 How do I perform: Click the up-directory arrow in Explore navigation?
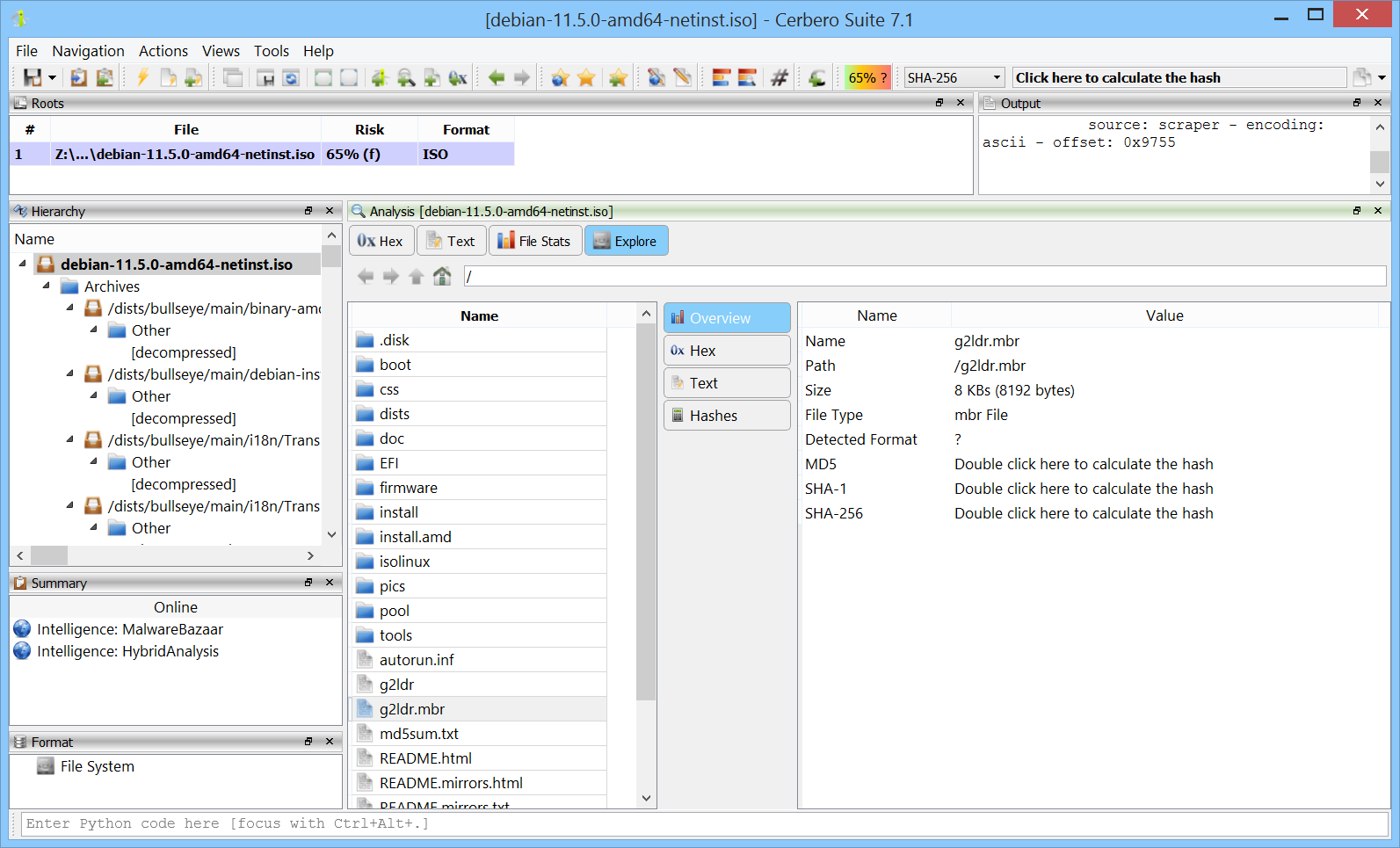point(417,276)
